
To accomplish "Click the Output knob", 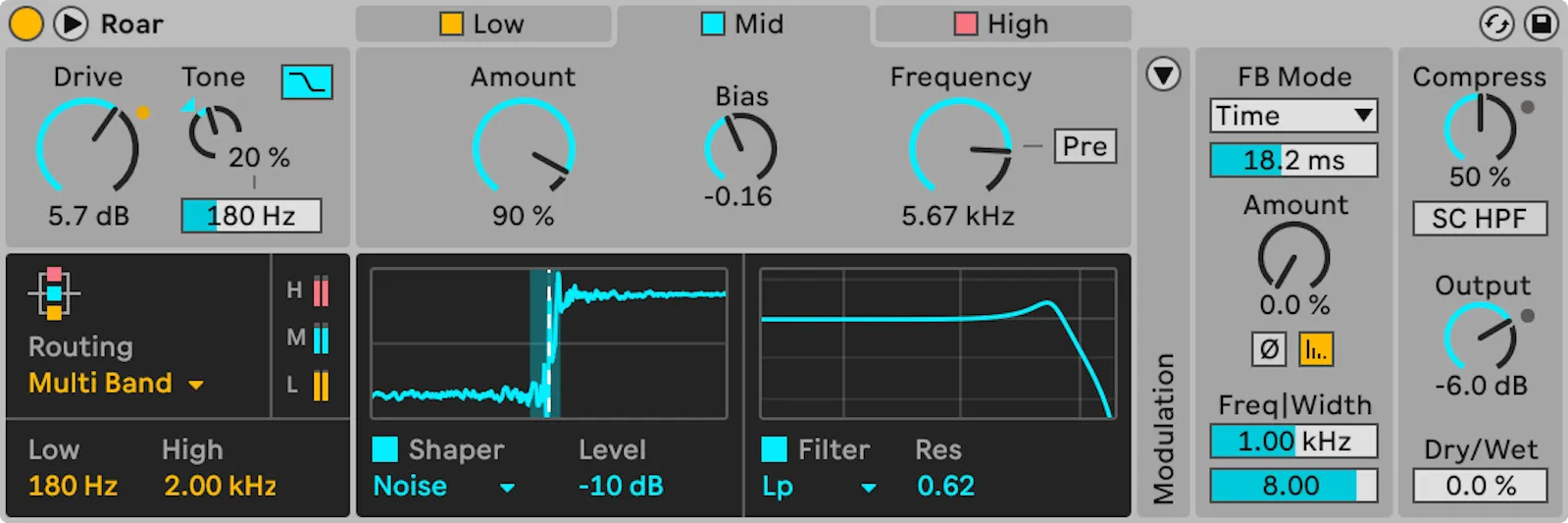I will coord(1481,337).
